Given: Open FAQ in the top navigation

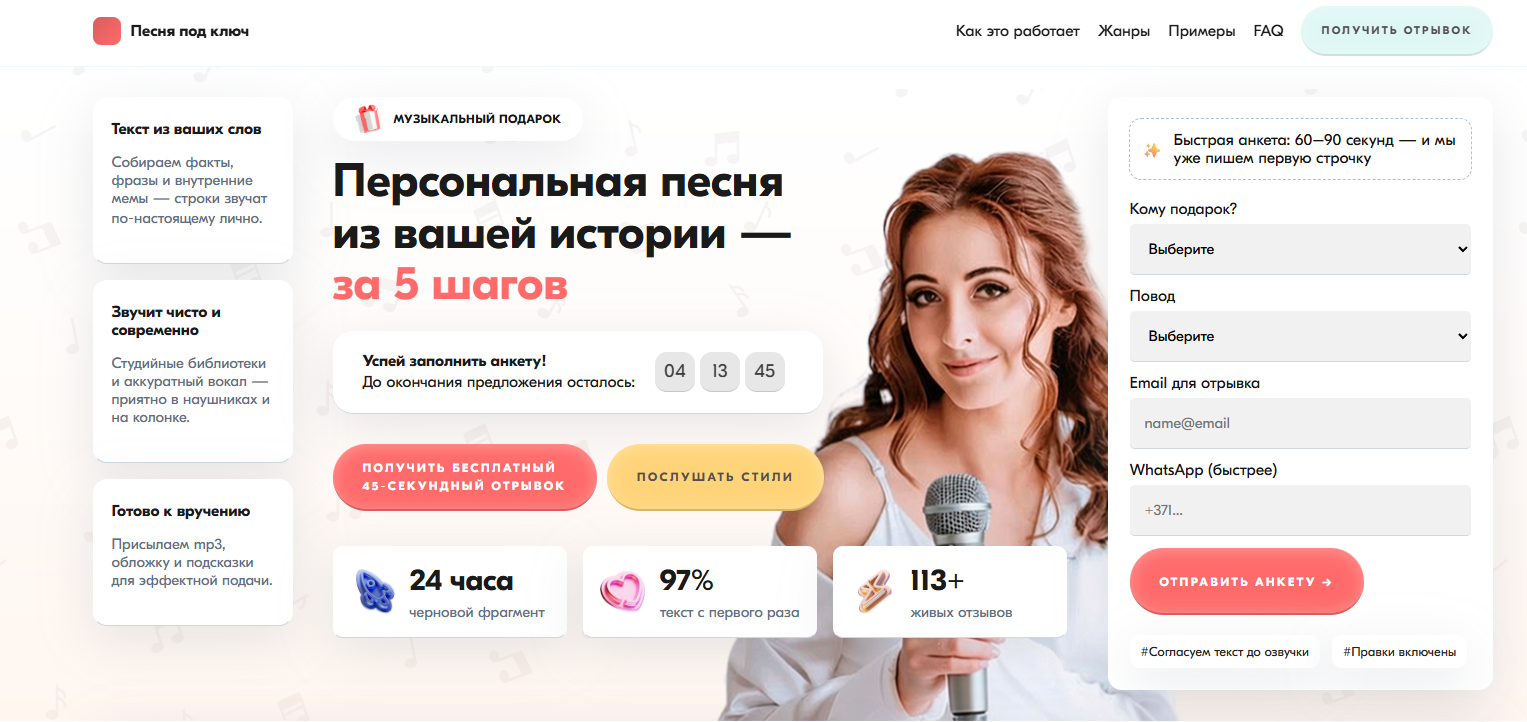Looking at the screenshot, I should 1268,31.
